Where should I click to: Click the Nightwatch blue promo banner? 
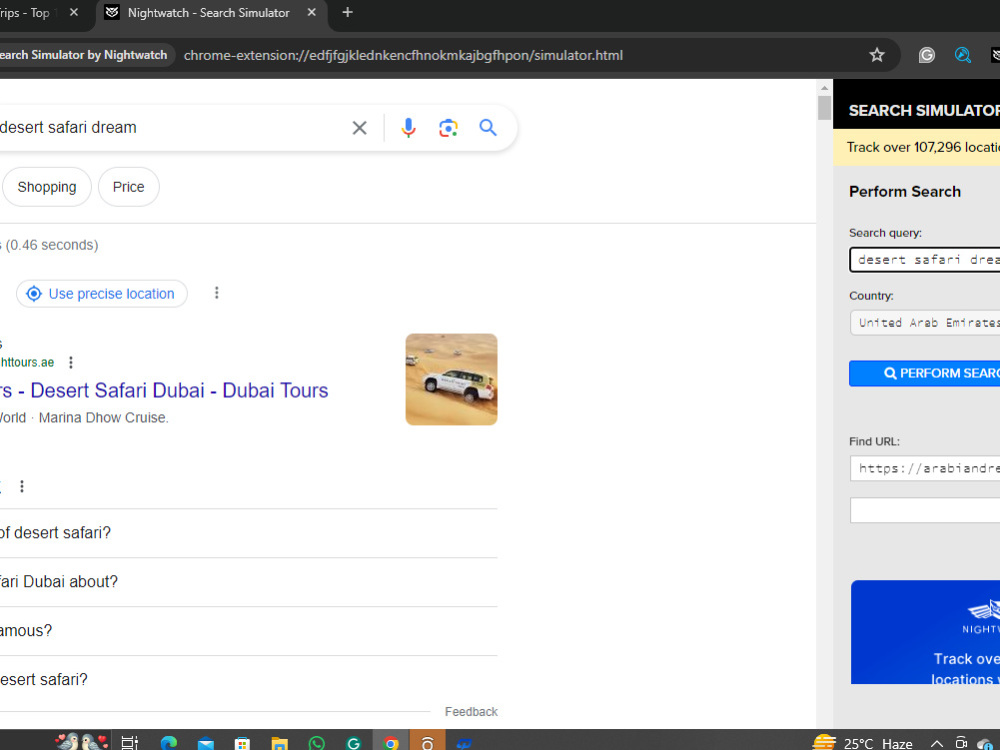coord(925,632)
